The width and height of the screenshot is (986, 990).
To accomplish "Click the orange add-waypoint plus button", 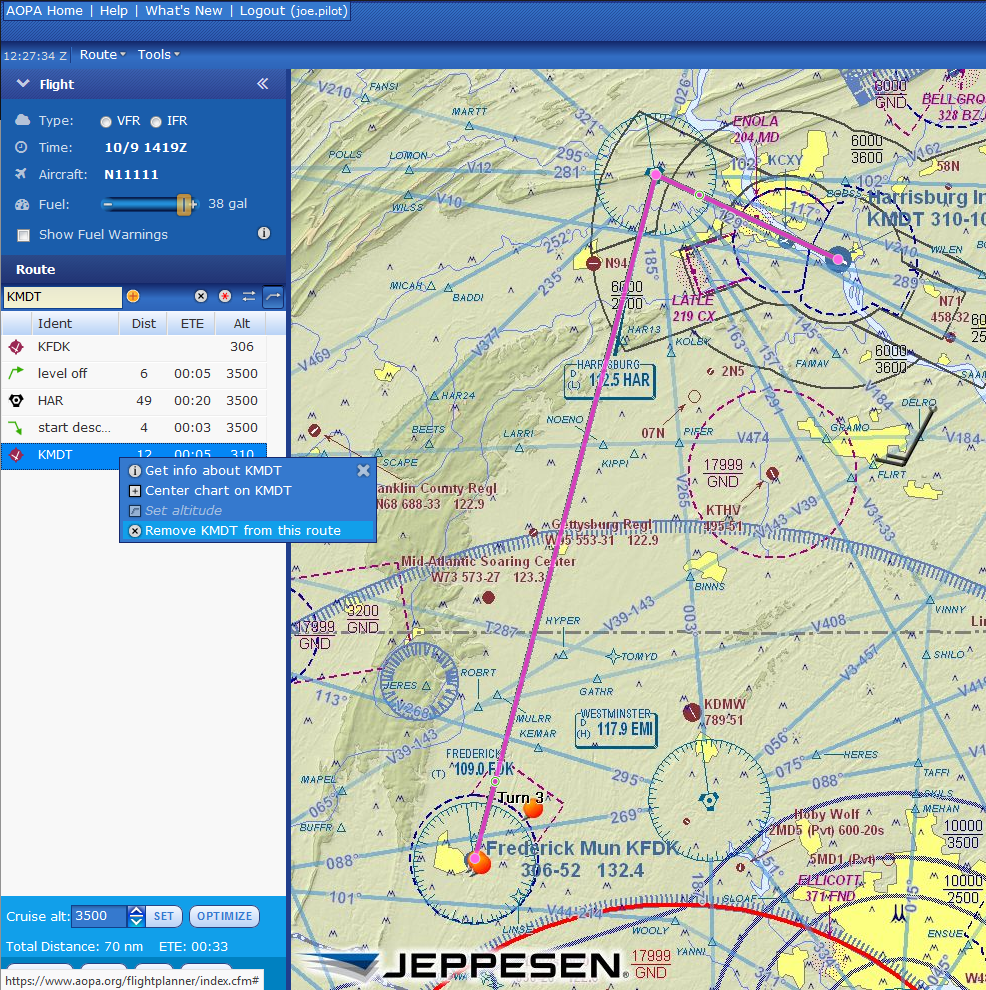I will click(133, 296).
